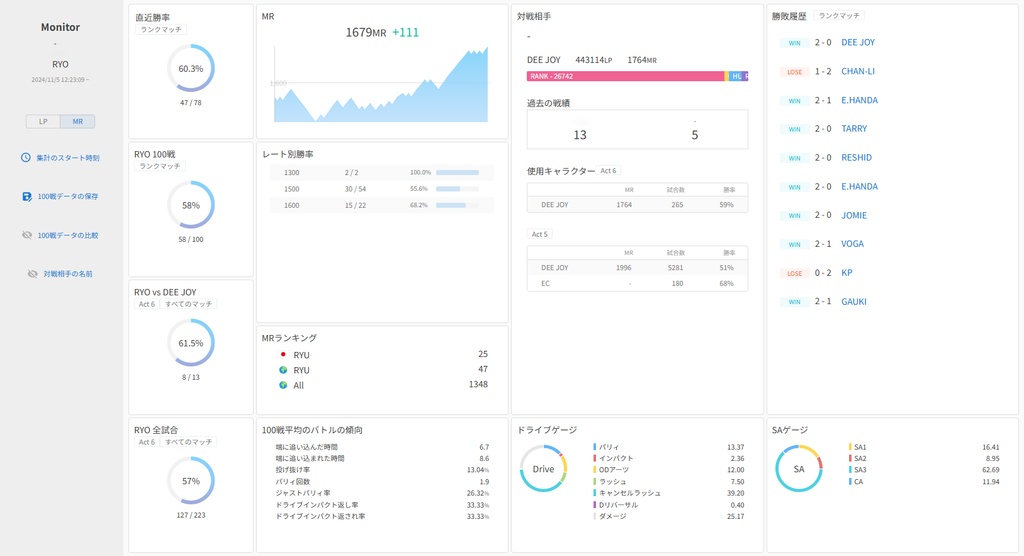Screen dimensions: 1024x556
Task: Click the globe icon next to RYU rank 47
Action: (x=283, y=370)
